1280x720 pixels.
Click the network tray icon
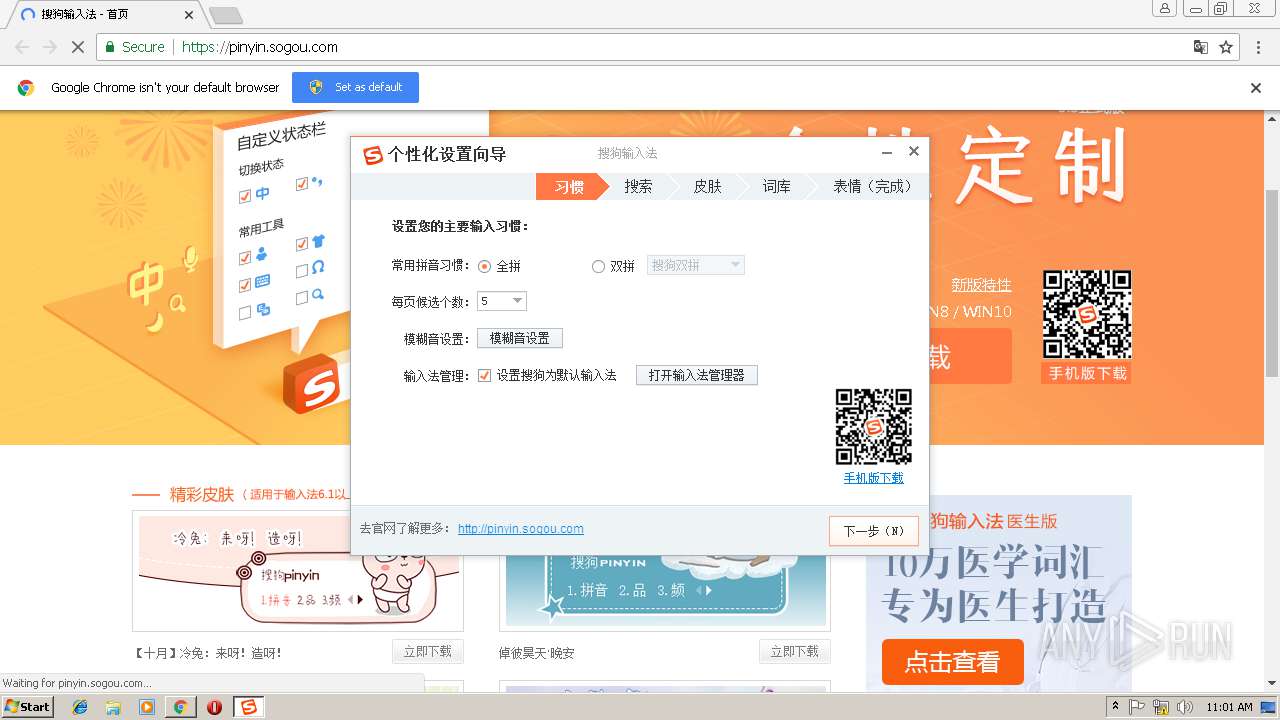[1161, 707]
